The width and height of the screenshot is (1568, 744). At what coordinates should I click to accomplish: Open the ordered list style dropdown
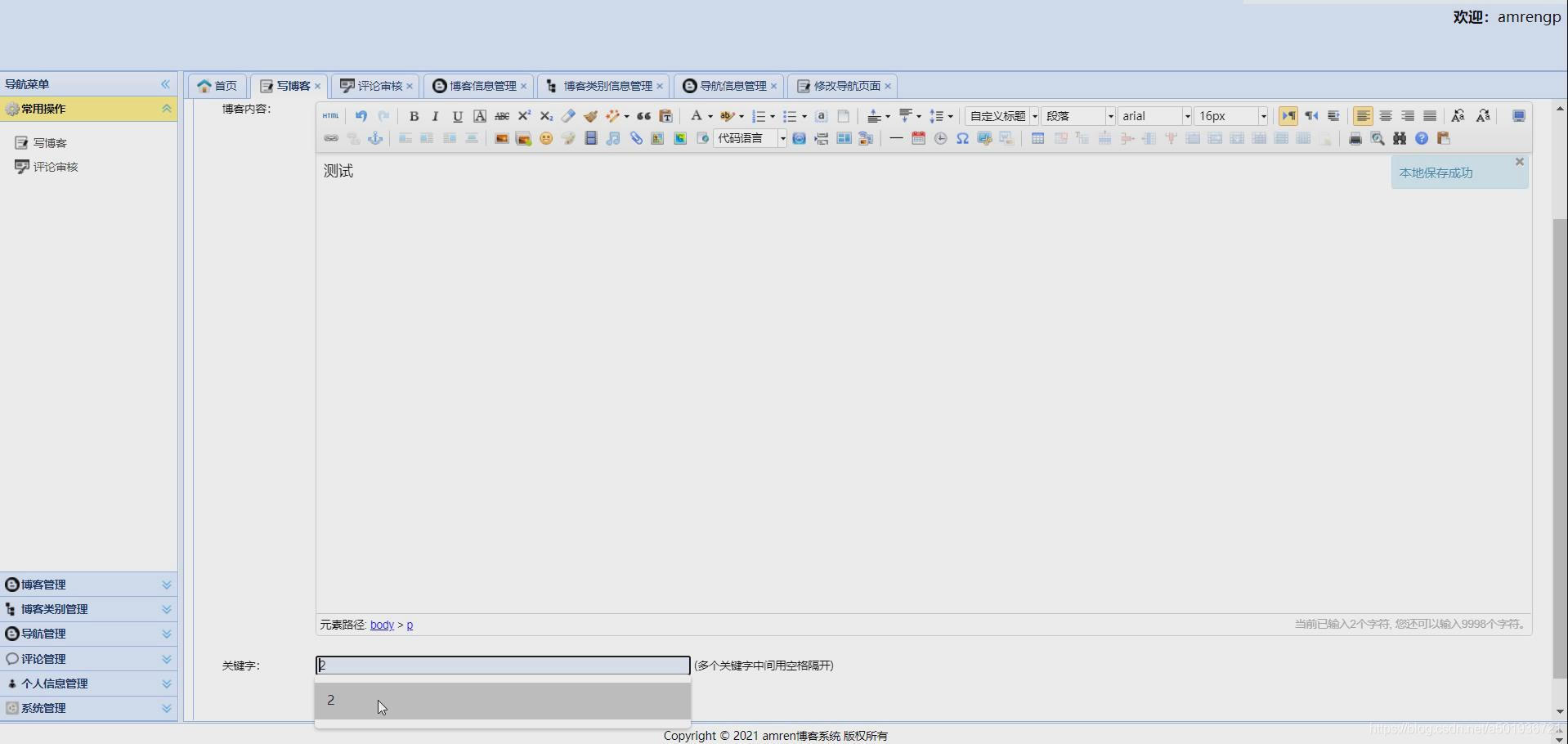click(773, 116)
